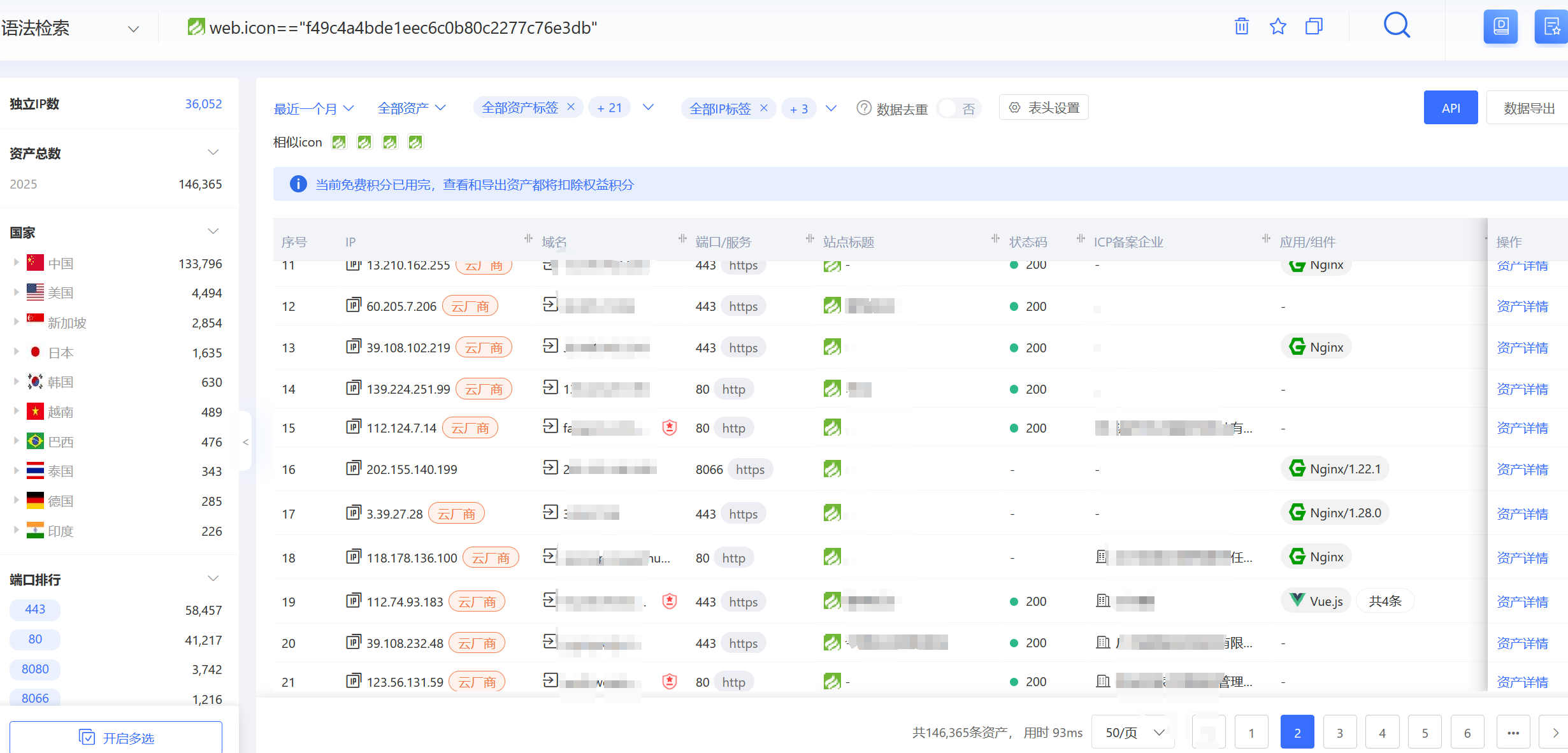
Task: Click the copy query icon
Action: (x=1314, y=27)
